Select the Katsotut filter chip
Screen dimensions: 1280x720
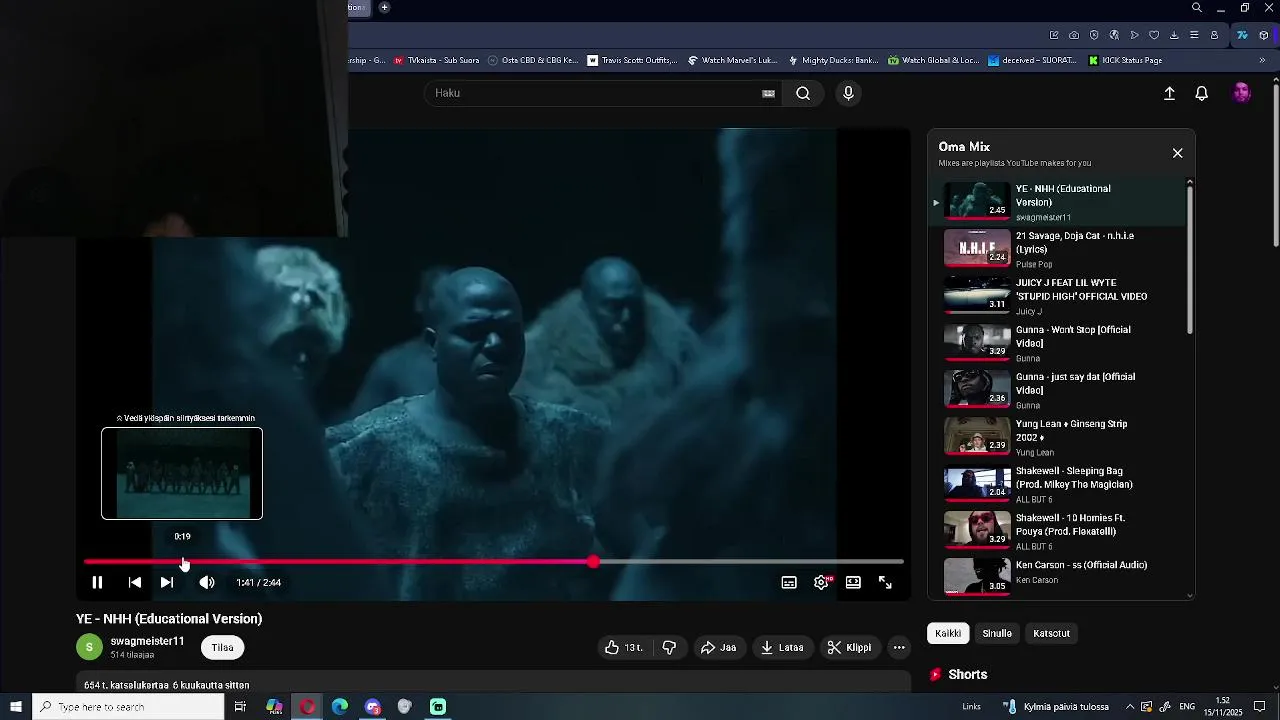click(x=1051, y=633)
